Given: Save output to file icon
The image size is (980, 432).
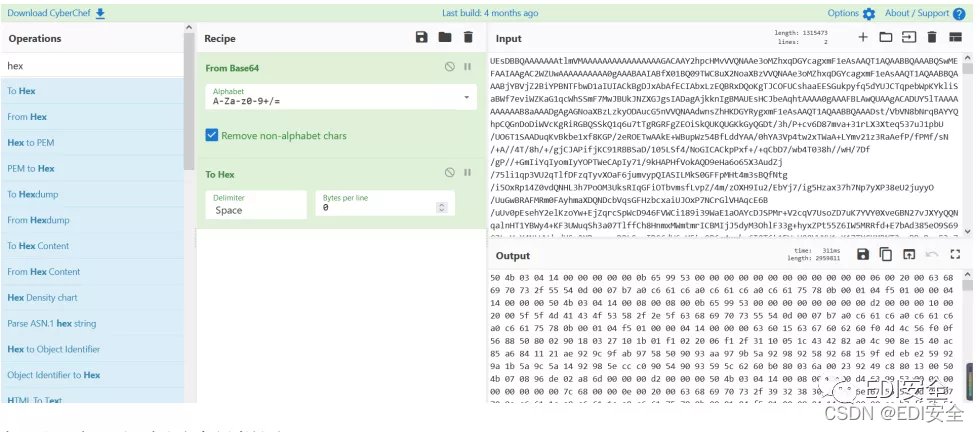Looking at the screenshot, I should (863, 254).
